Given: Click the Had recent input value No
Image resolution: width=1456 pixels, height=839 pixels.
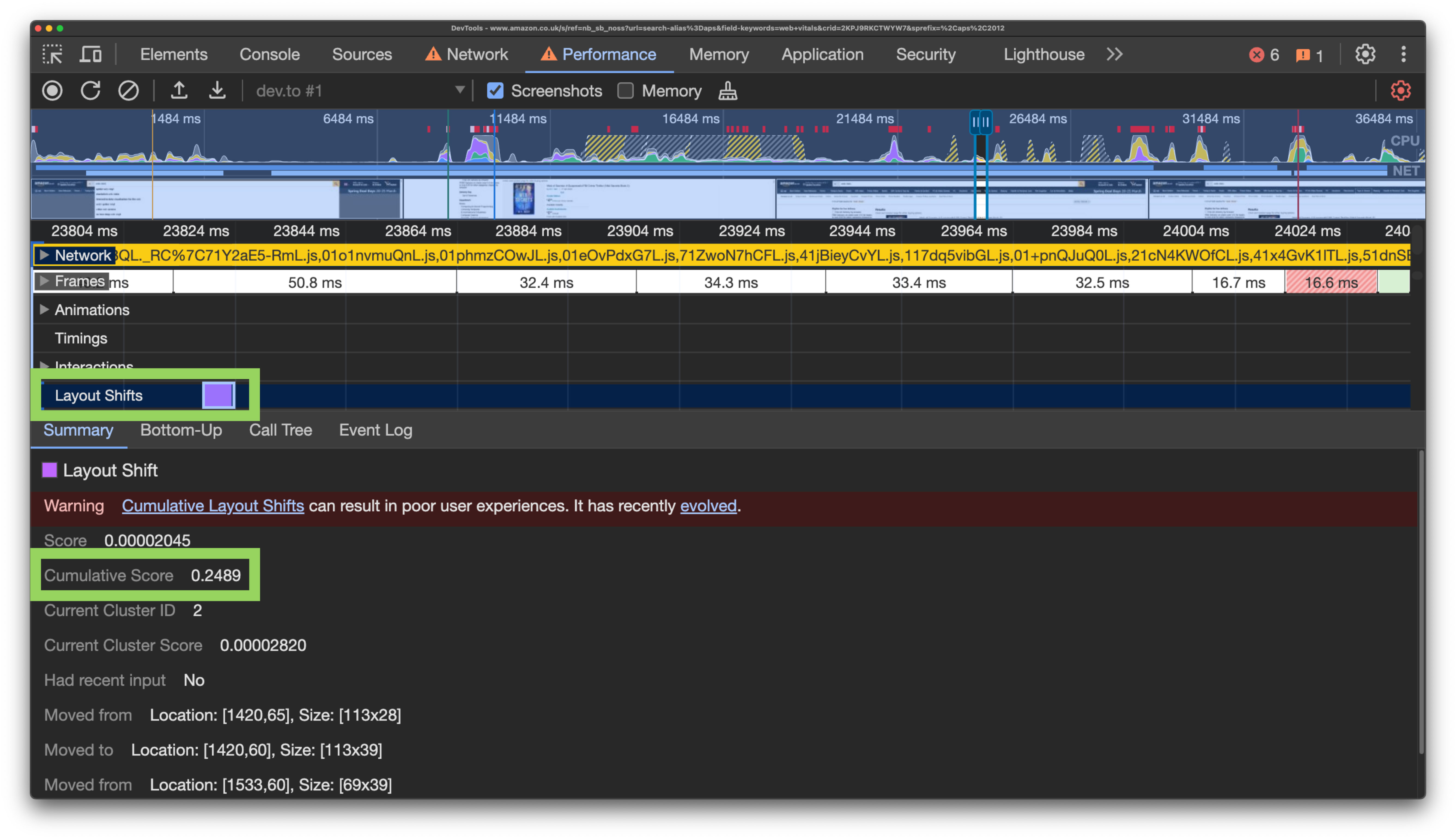Looking at the screenshot, I should click(x=194, y=680).
